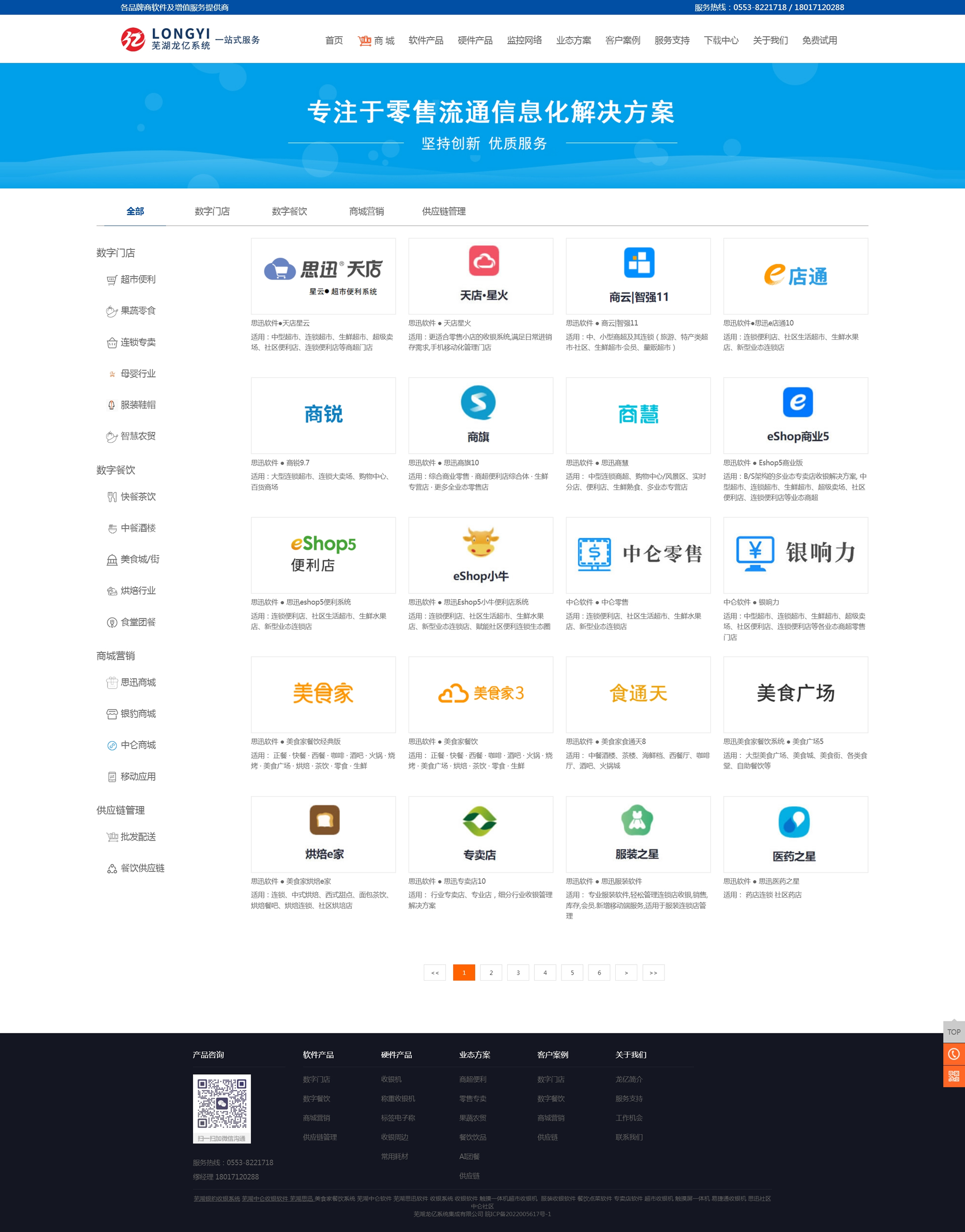The image size is (965, 1232).
Task: Click the floating phone contact icon
Action: [954, 1054]
